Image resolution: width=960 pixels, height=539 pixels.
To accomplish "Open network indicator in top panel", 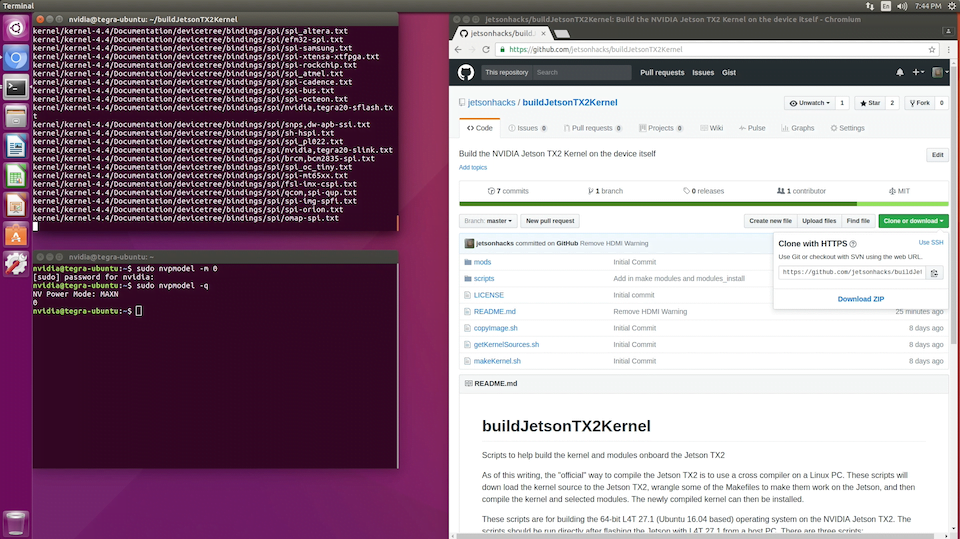I will (x=870, y=6).
